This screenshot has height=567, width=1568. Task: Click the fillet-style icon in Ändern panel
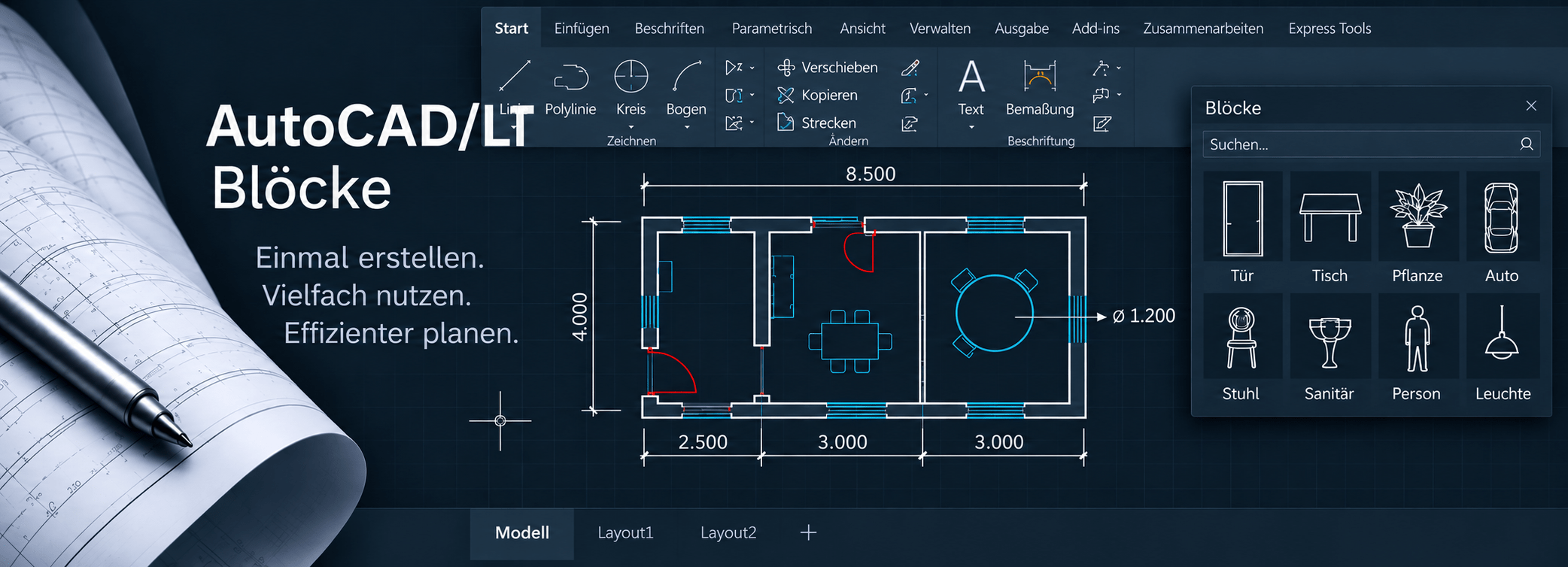coord(909,96)
